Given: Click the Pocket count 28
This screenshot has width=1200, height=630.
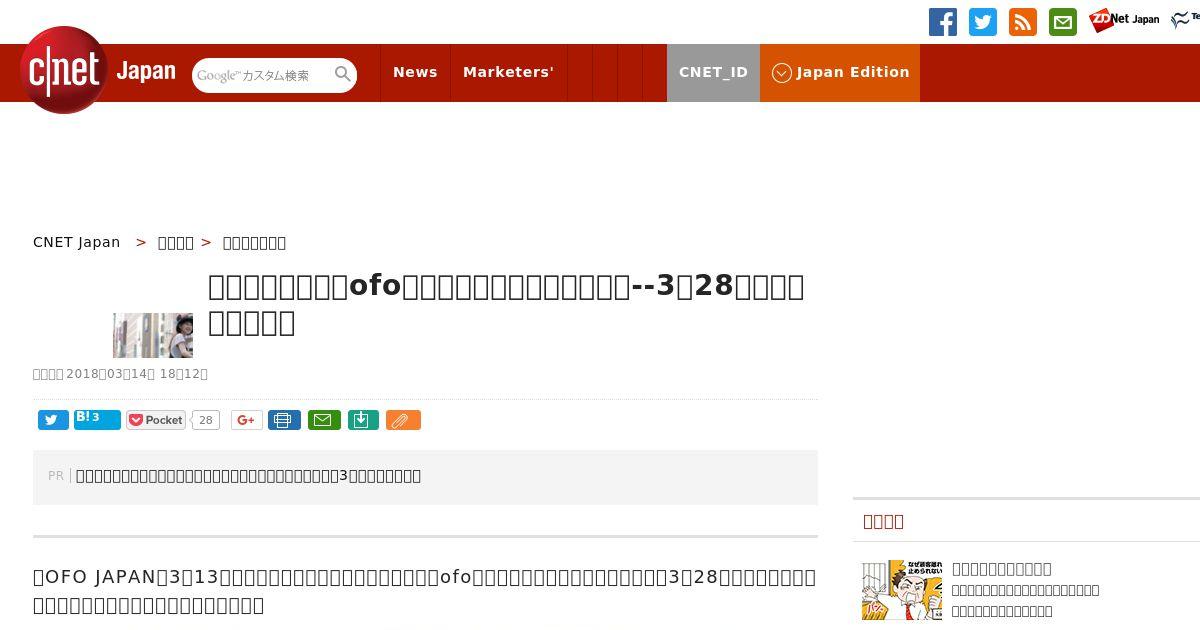Looking at the screenshot, I should 206,420.
